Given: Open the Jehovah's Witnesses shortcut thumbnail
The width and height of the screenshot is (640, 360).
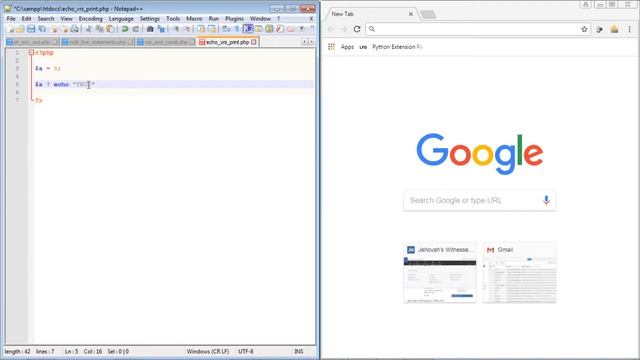Looking at the screenshot, I should tap(440, 273).
